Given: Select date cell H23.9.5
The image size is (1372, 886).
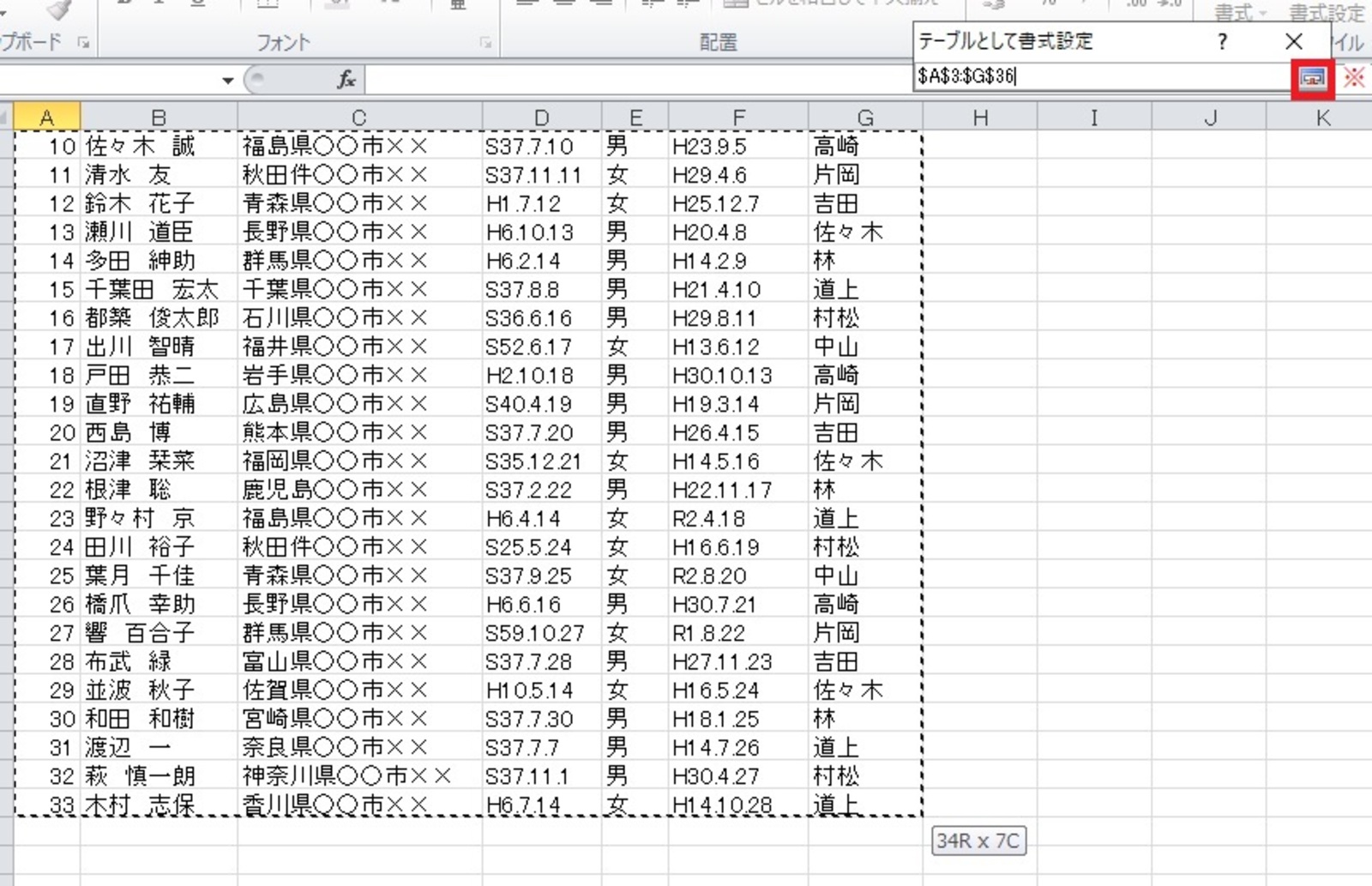Looking at the screenshot, I should pyautogui.click(x=737, y=146).
